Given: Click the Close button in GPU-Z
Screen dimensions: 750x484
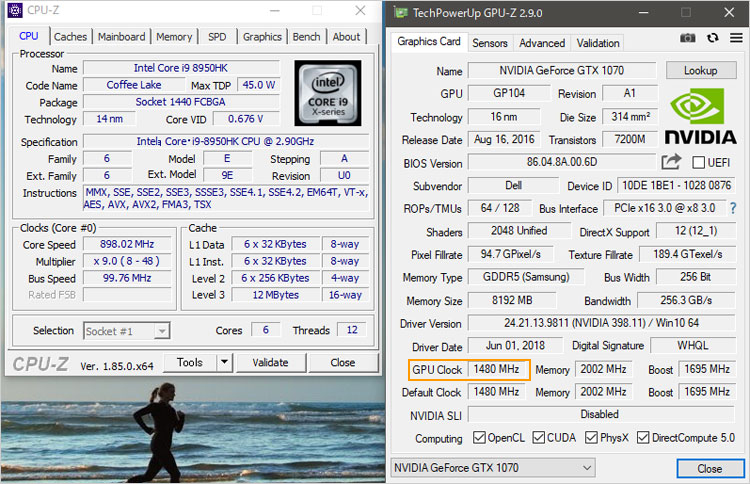Looking at the screenshot, I should (710, 468).
